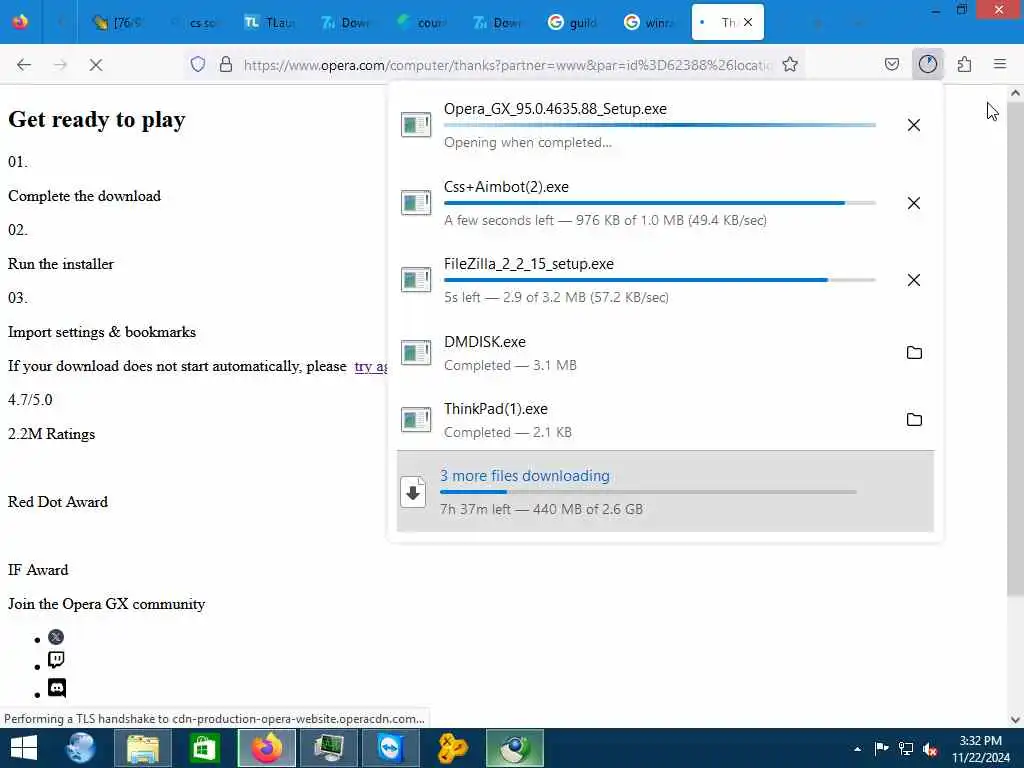The image size is (1024, 768).
Task: Switch to the 'cour' tab
Action: (x=421, y=23)
